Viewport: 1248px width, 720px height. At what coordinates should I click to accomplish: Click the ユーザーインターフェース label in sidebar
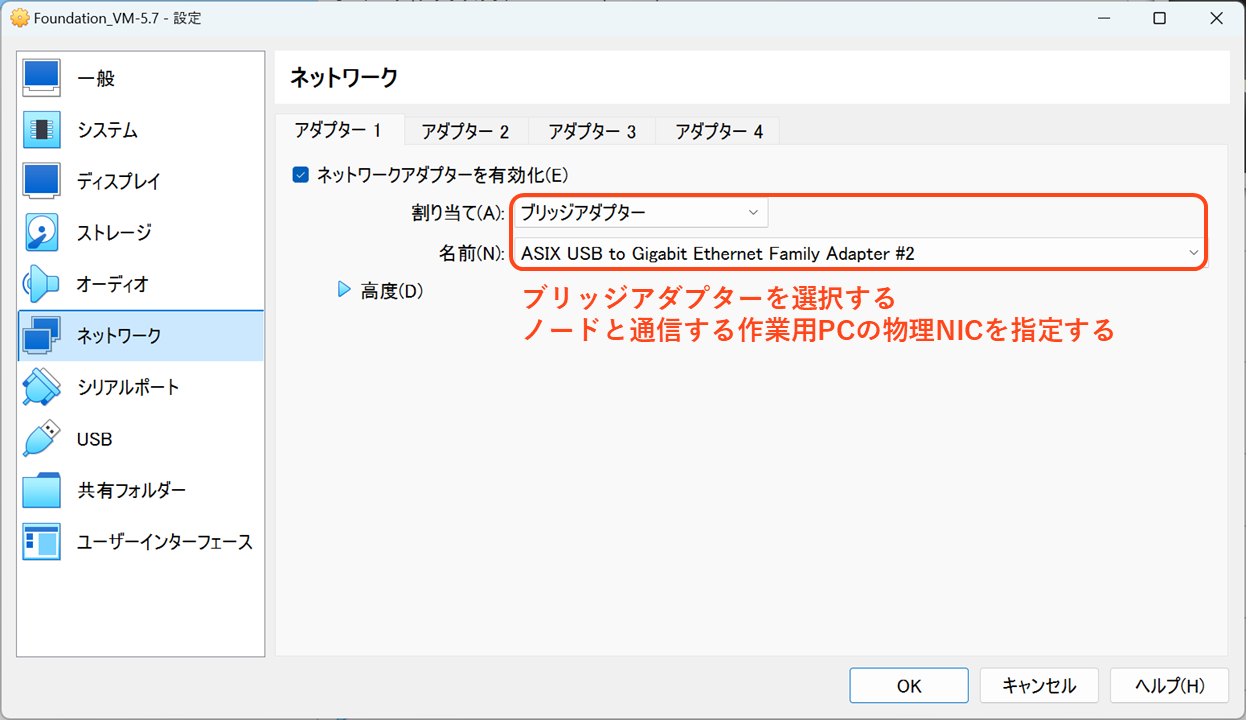[165, 542]
